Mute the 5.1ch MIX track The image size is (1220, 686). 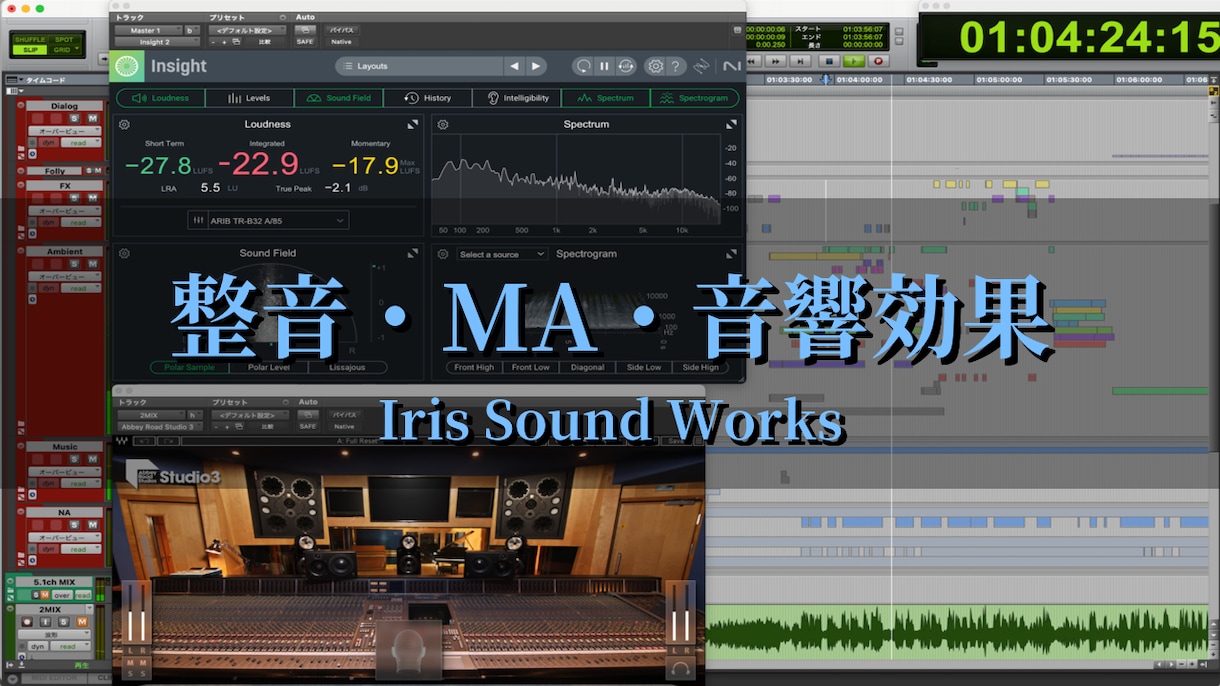[x=44, y=595]
